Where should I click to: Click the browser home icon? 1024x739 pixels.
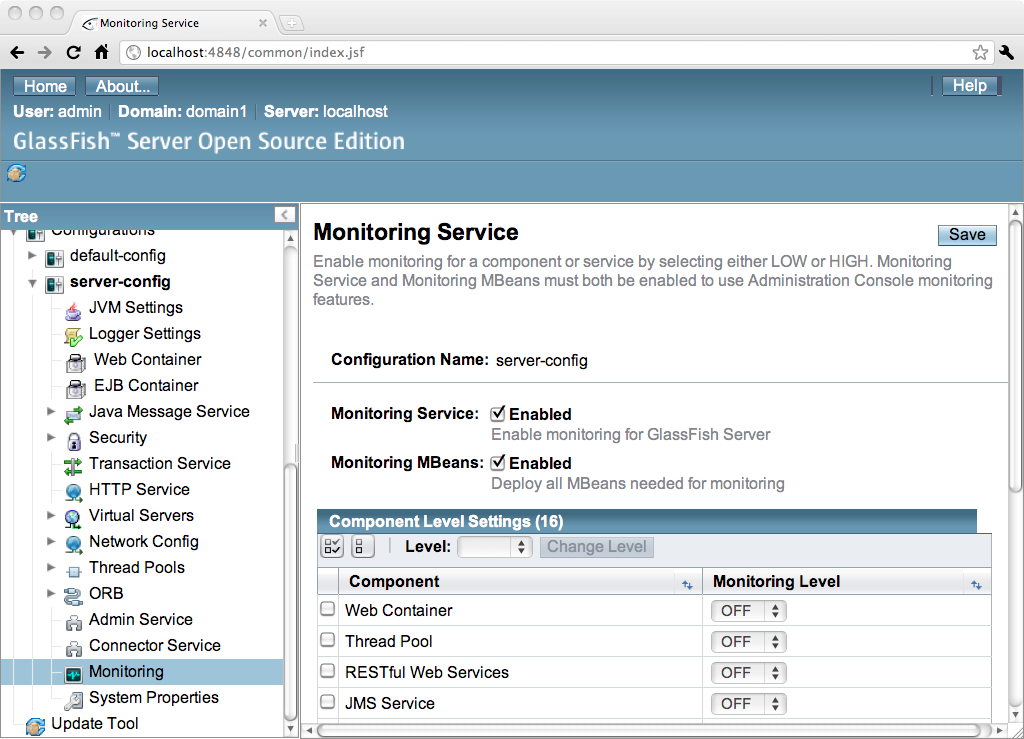click(x=101, y=52)
